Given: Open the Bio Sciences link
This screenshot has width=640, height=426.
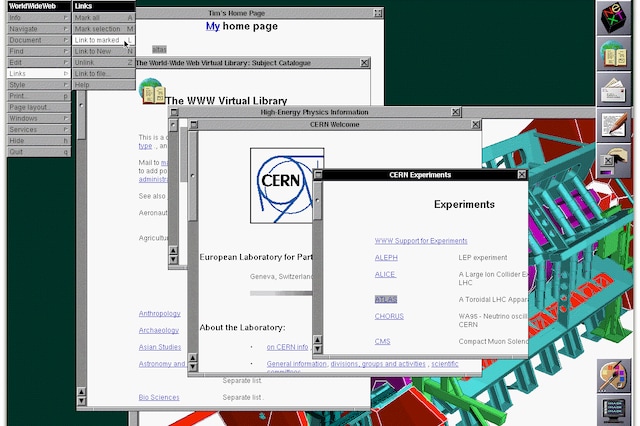Looking at the screenshot, I should click(x=159, y=397).
